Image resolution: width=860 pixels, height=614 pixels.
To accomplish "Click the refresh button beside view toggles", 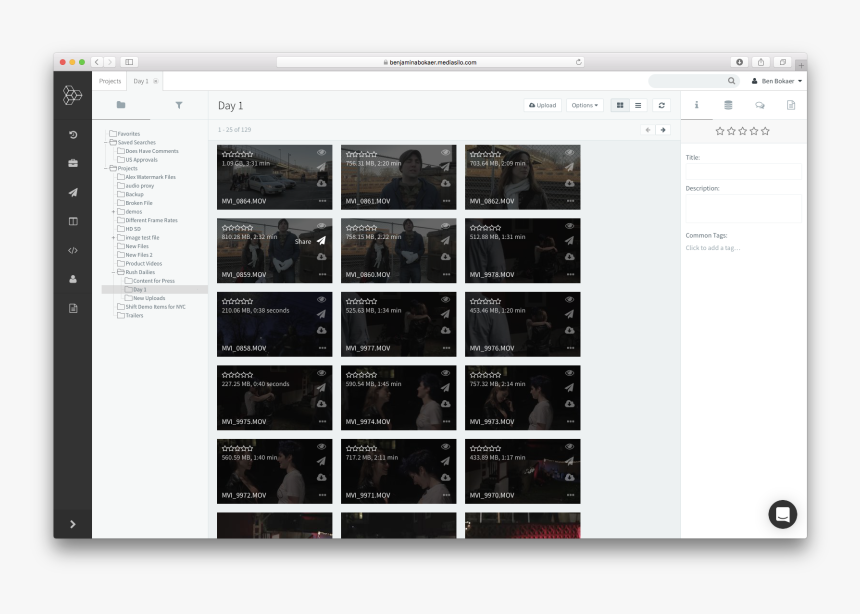I will tap(661, 105).
